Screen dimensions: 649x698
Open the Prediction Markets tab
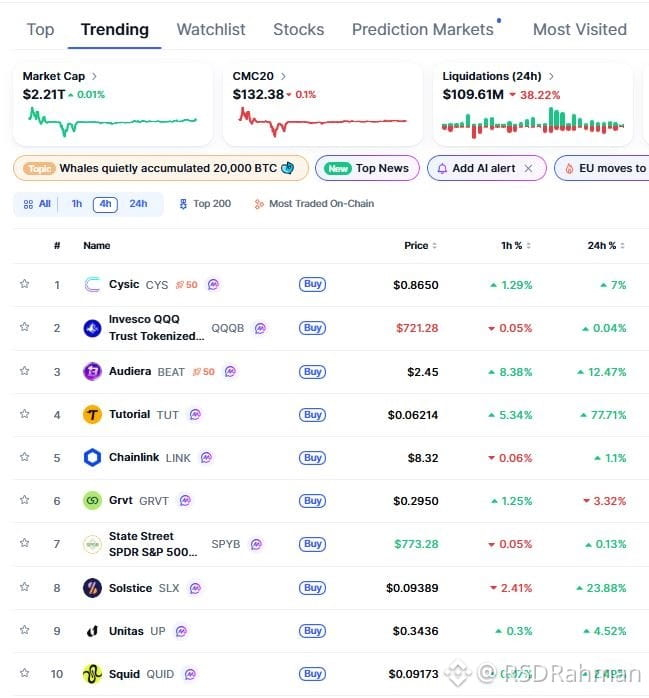[x=422, y=29]
